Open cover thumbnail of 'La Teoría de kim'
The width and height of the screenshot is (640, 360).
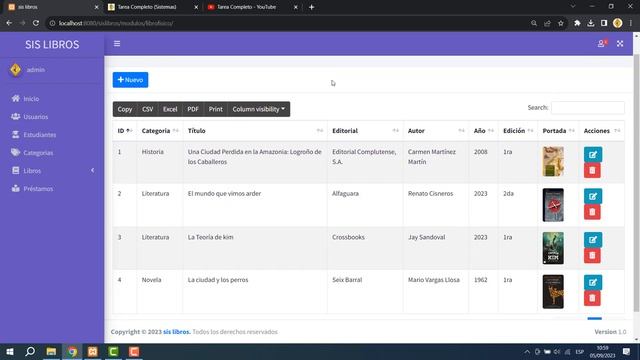pyautogui.click(x=553, y=248)
